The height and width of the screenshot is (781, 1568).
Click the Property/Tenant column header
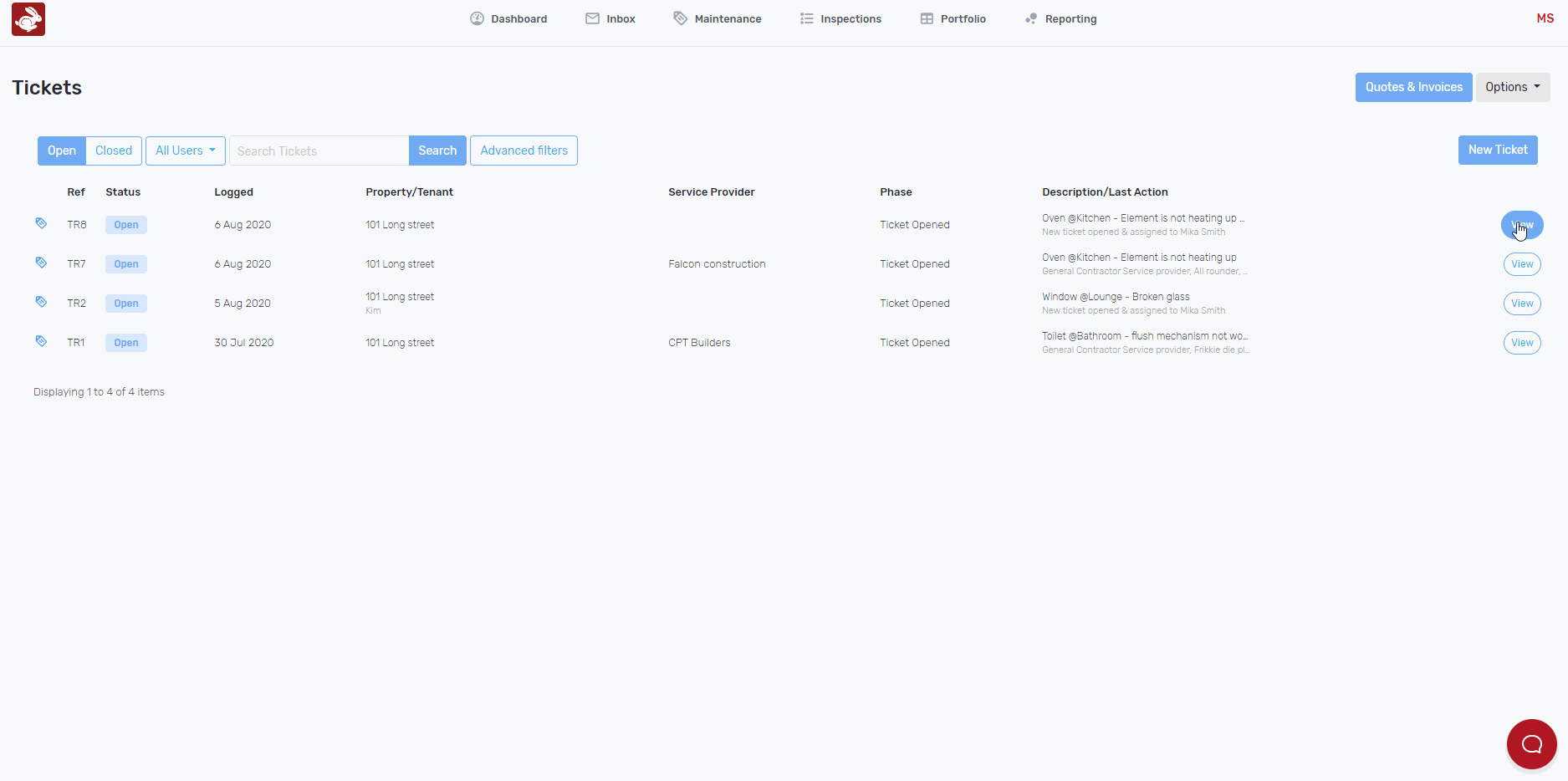pyautogui.click(x=409, y=191)
